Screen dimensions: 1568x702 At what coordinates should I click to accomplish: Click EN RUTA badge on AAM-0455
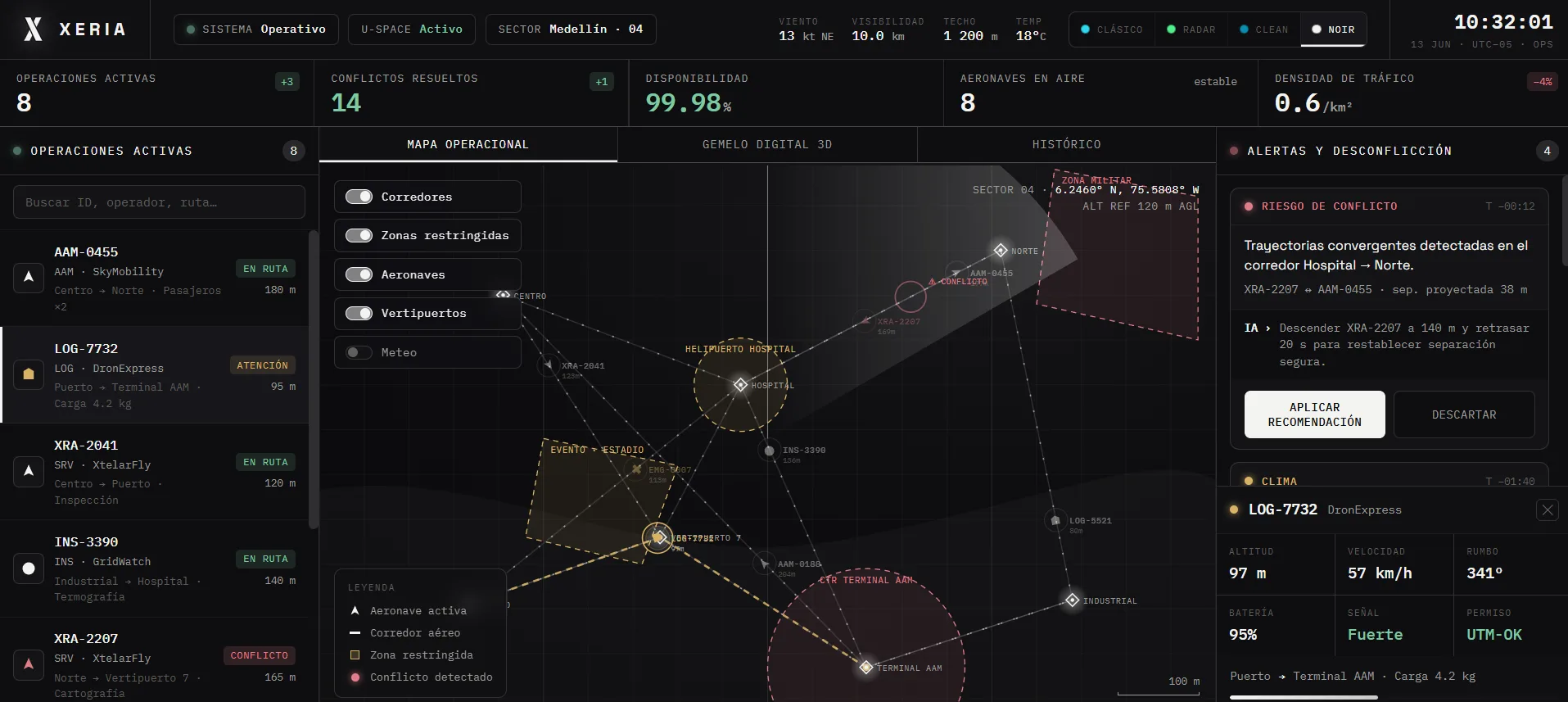265,269
